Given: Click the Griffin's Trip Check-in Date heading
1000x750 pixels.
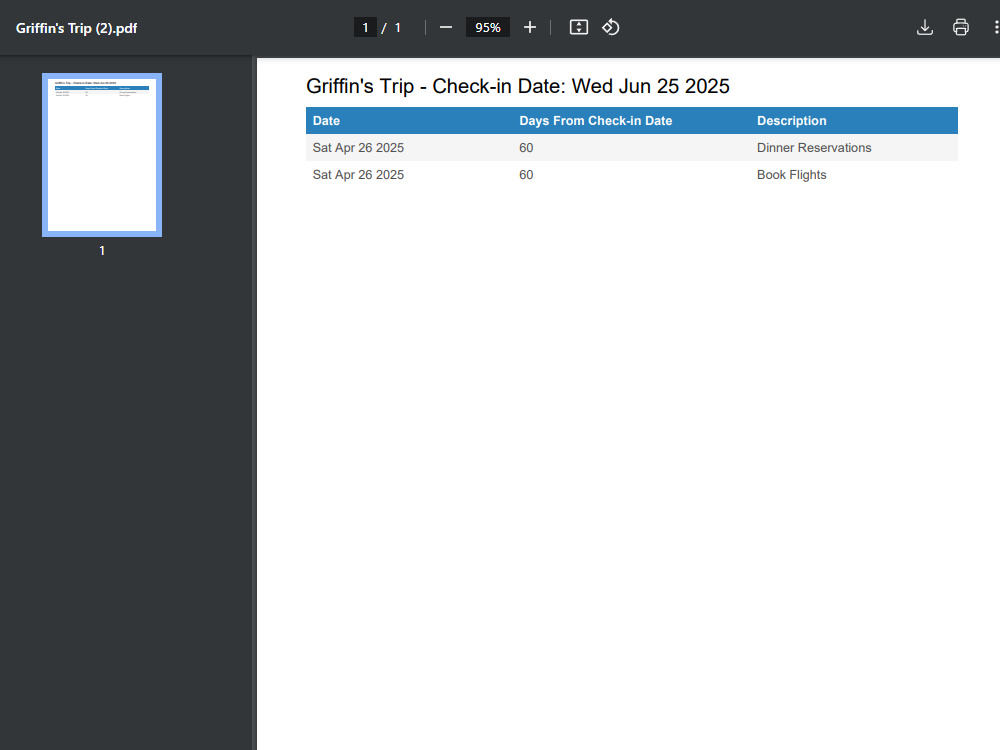Looking at the screenshot, I should coord(518,86).
